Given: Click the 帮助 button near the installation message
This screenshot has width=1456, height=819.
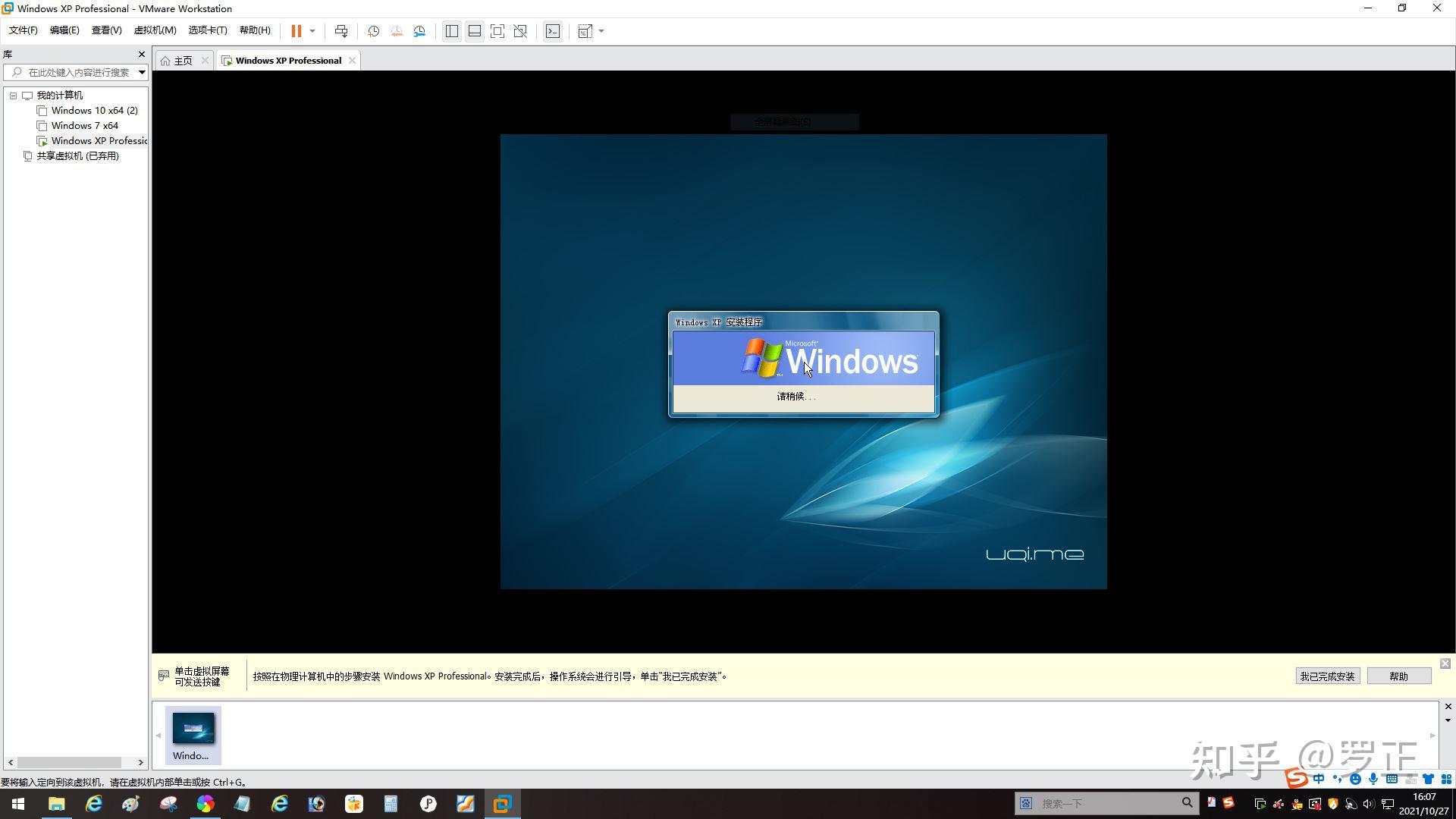Looking at the screenshot, I should pyautogui.click(x=1399, y=676).
